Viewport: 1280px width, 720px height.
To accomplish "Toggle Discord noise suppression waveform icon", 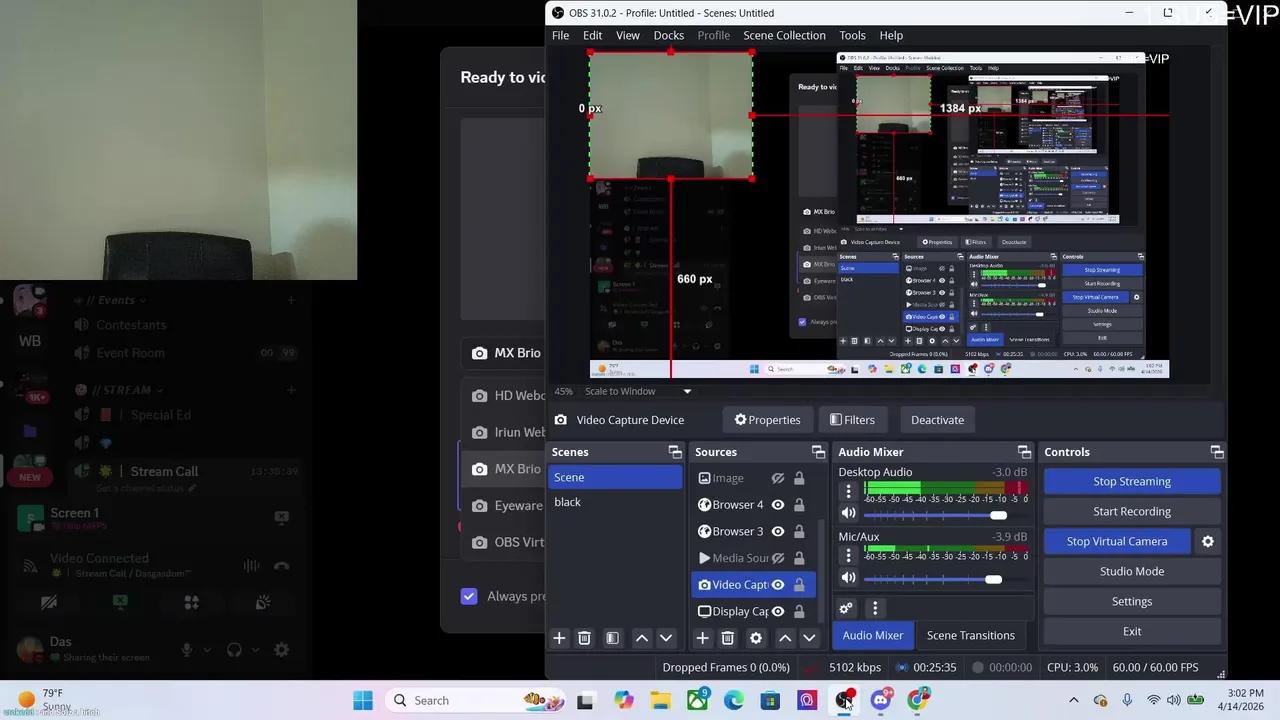I will click(250, 566).
